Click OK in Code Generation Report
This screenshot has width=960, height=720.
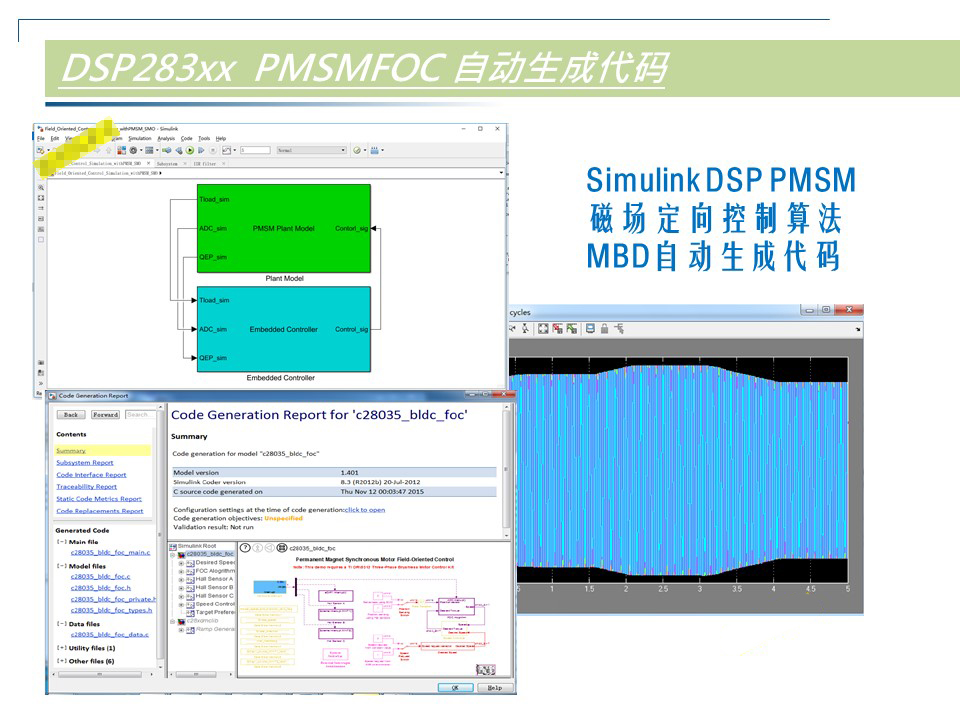coord(455,688)
